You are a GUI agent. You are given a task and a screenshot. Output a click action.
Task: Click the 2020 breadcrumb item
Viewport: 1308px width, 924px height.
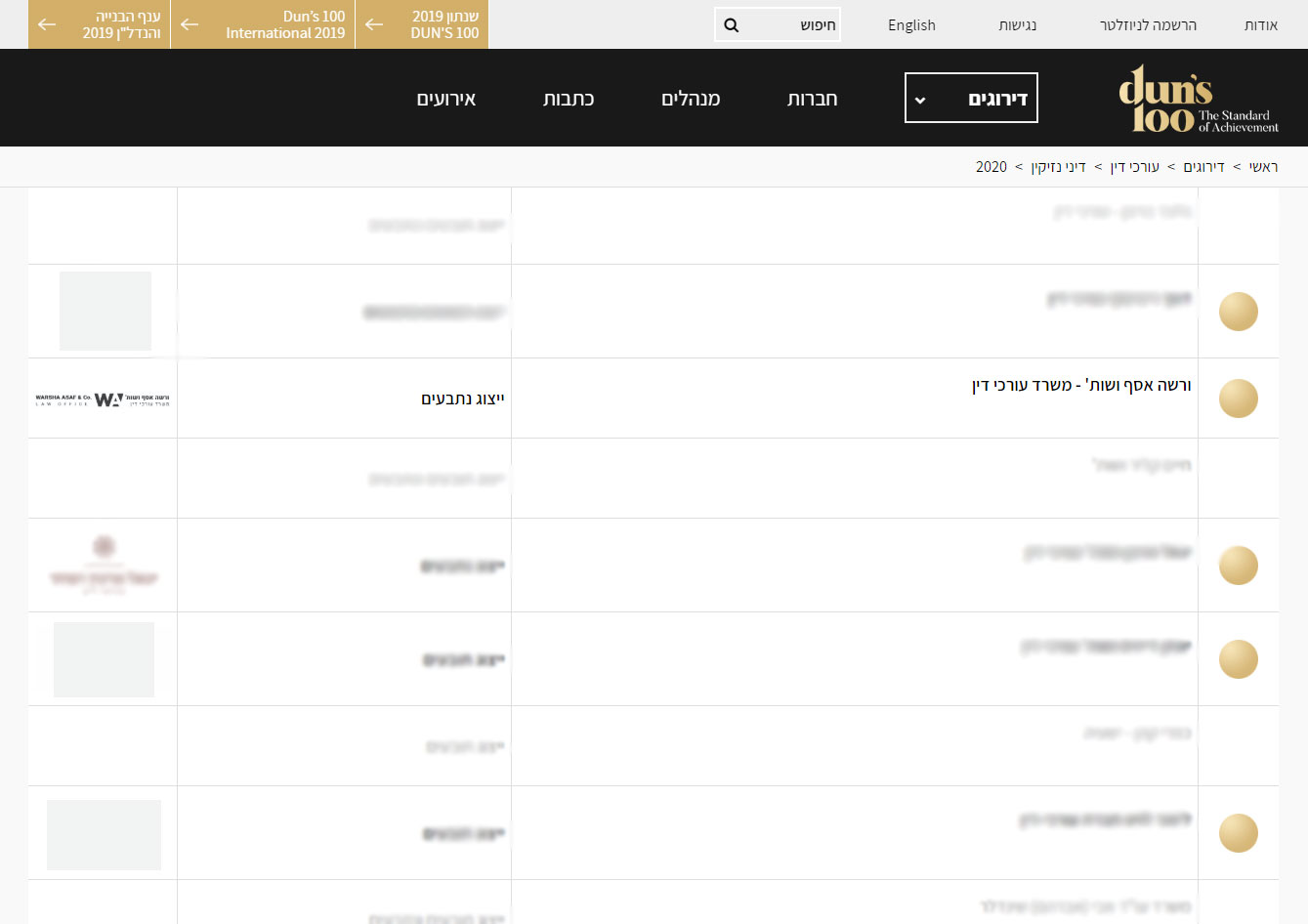tap(991, 167)
